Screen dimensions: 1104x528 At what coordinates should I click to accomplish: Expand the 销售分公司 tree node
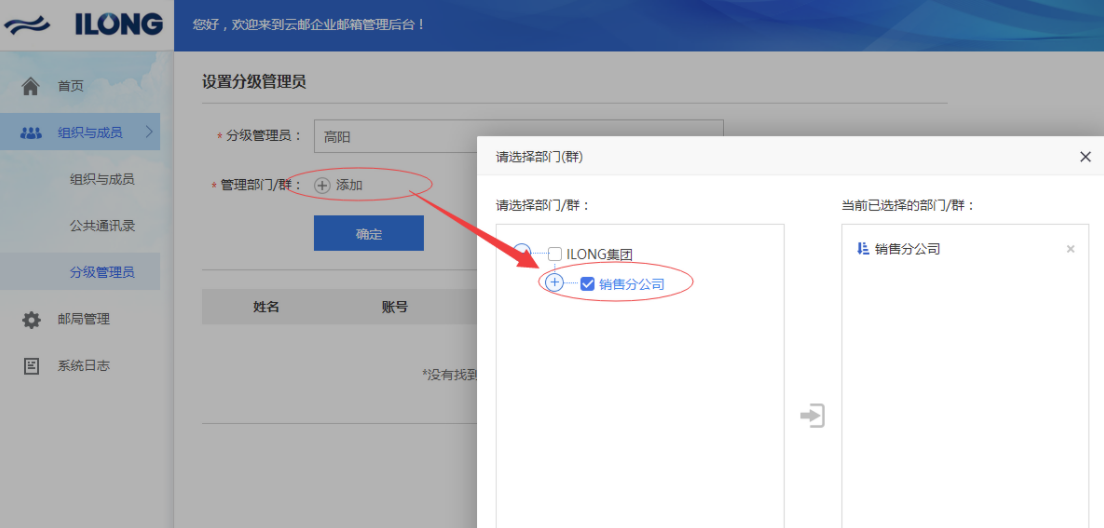click(x=555, y=283)
